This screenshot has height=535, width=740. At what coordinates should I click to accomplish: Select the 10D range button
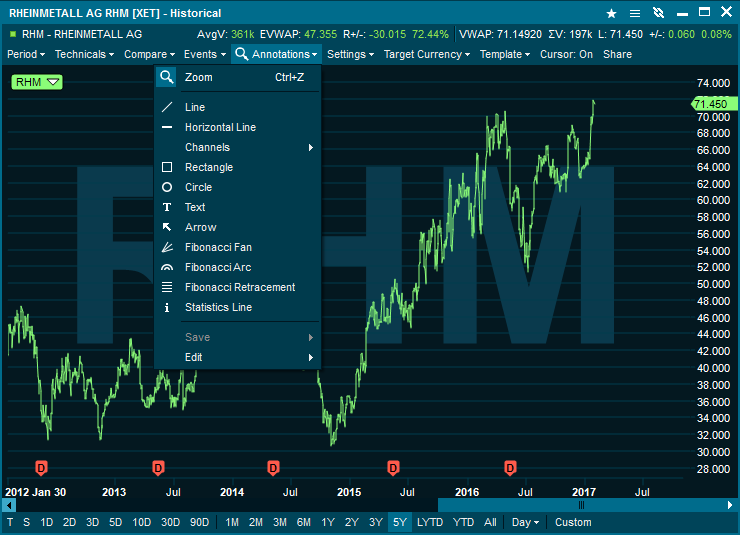(x=142, y=522)
